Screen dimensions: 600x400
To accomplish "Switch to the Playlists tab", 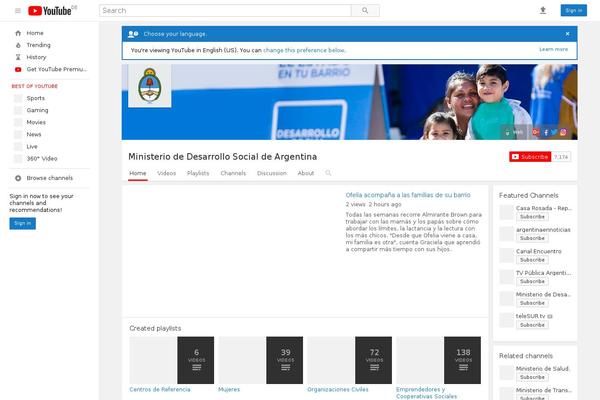I will (x=198, y=173).
